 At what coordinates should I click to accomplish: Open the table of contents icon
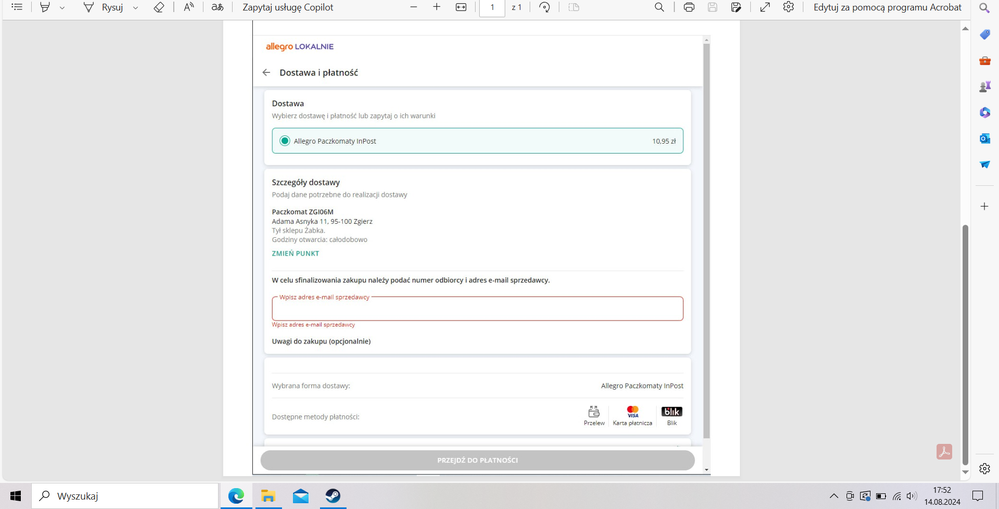[17, 7]
